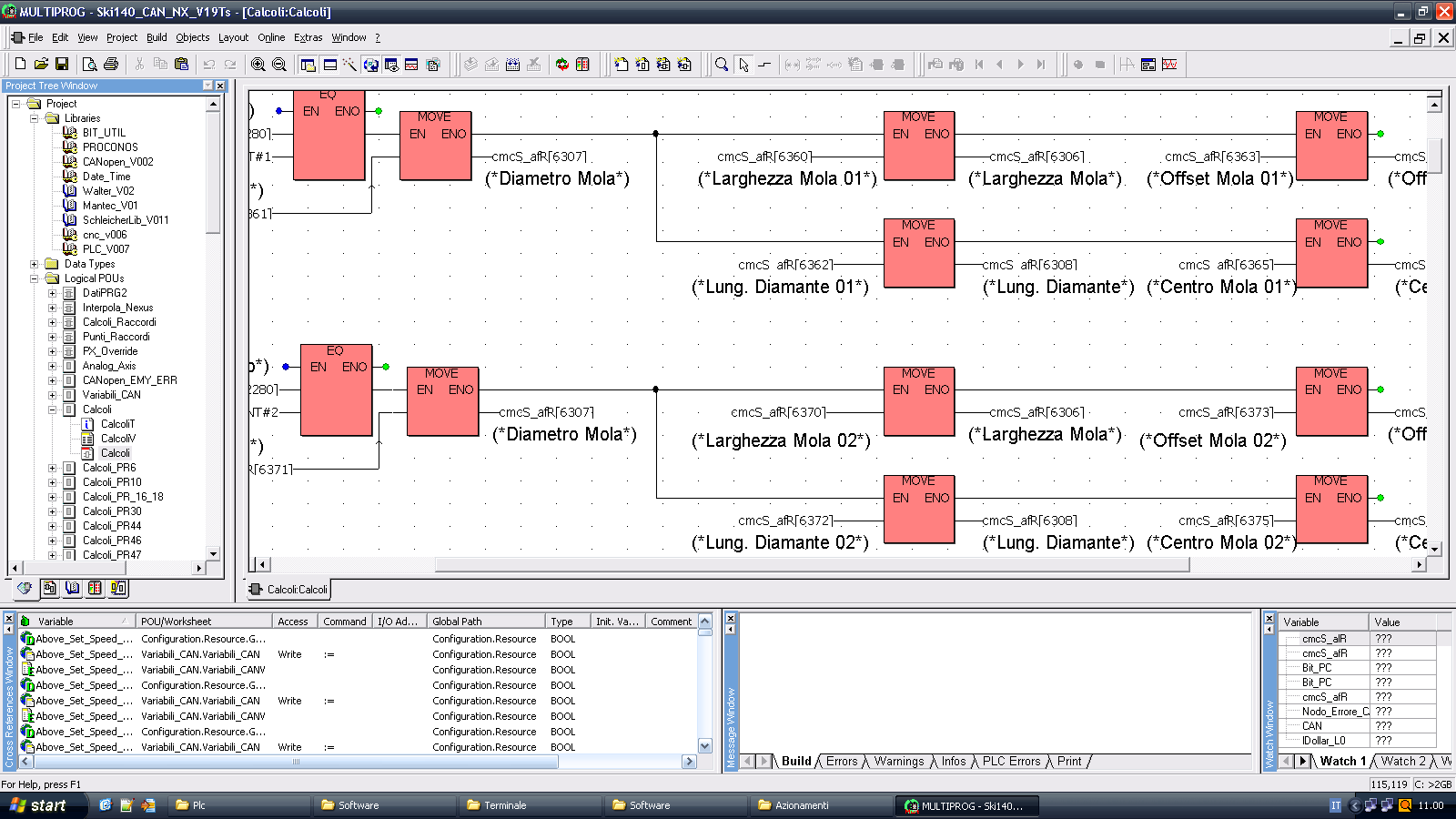This screenshot has width=1456, height=819.
Task: Switch to the Errors message tab
Action: (x=841, y=762)
